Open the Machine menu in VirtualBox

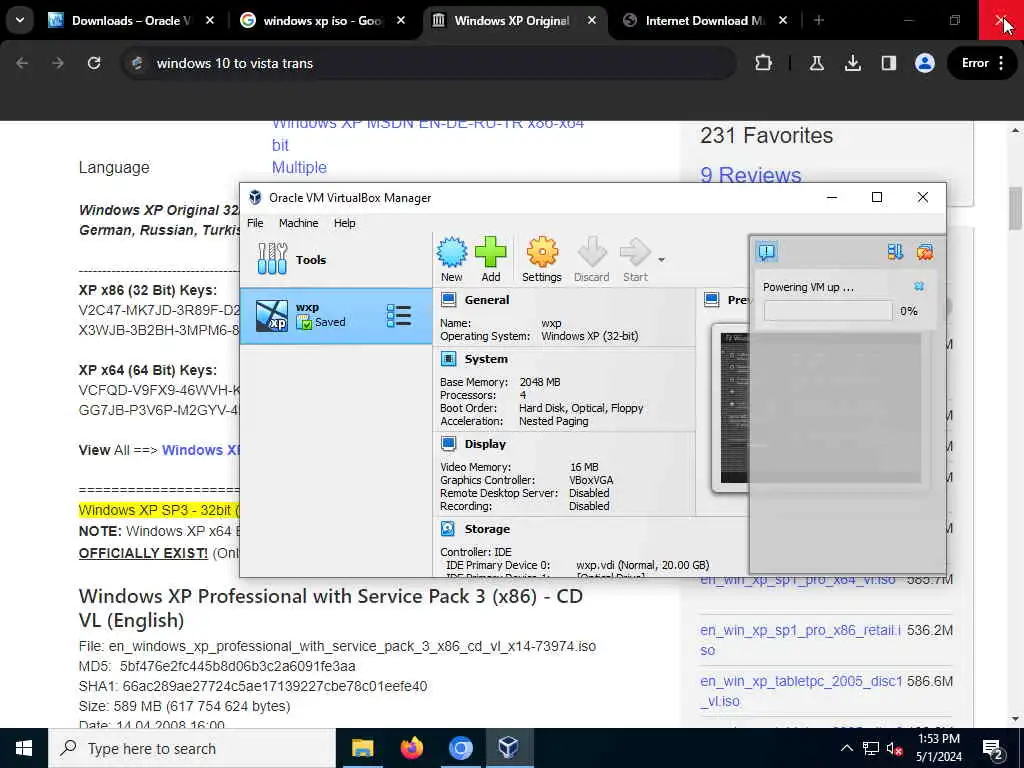pos(298,223)
